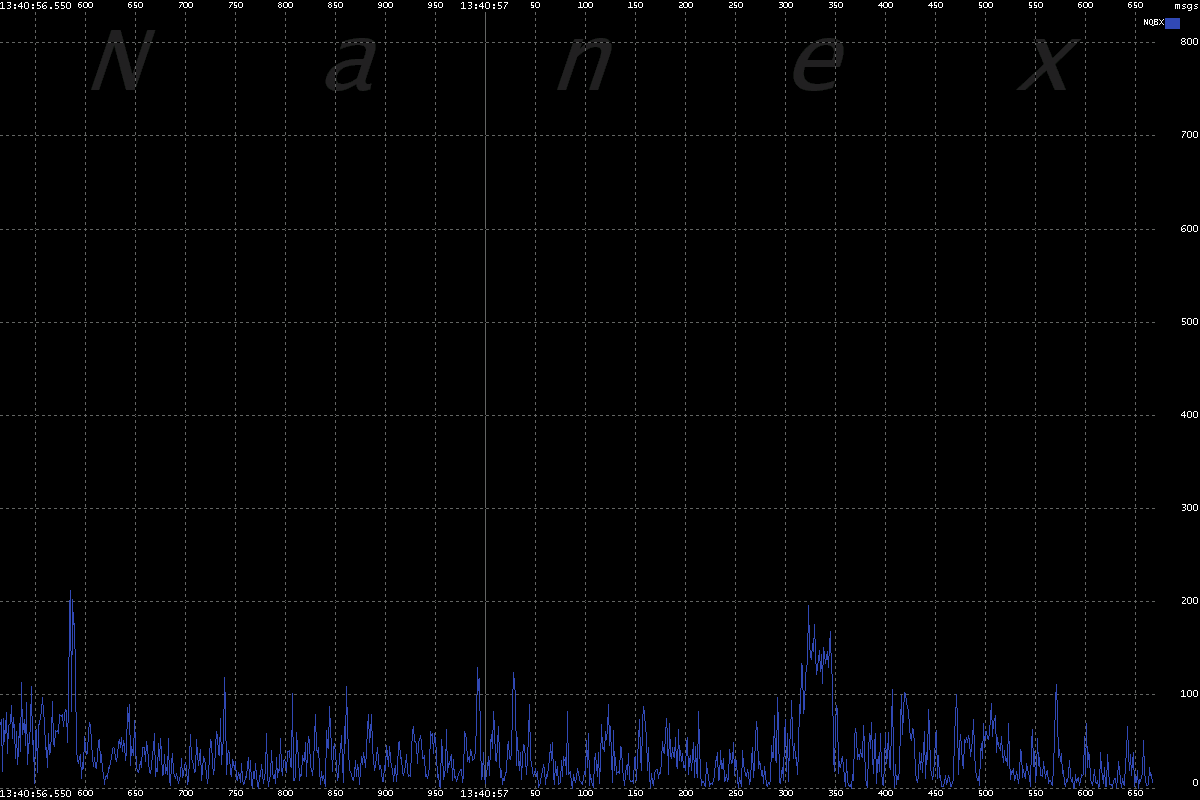The image size is (1200, 800).
Task: Click the 700 value on the msgs axis
Action: point(1189,135)
